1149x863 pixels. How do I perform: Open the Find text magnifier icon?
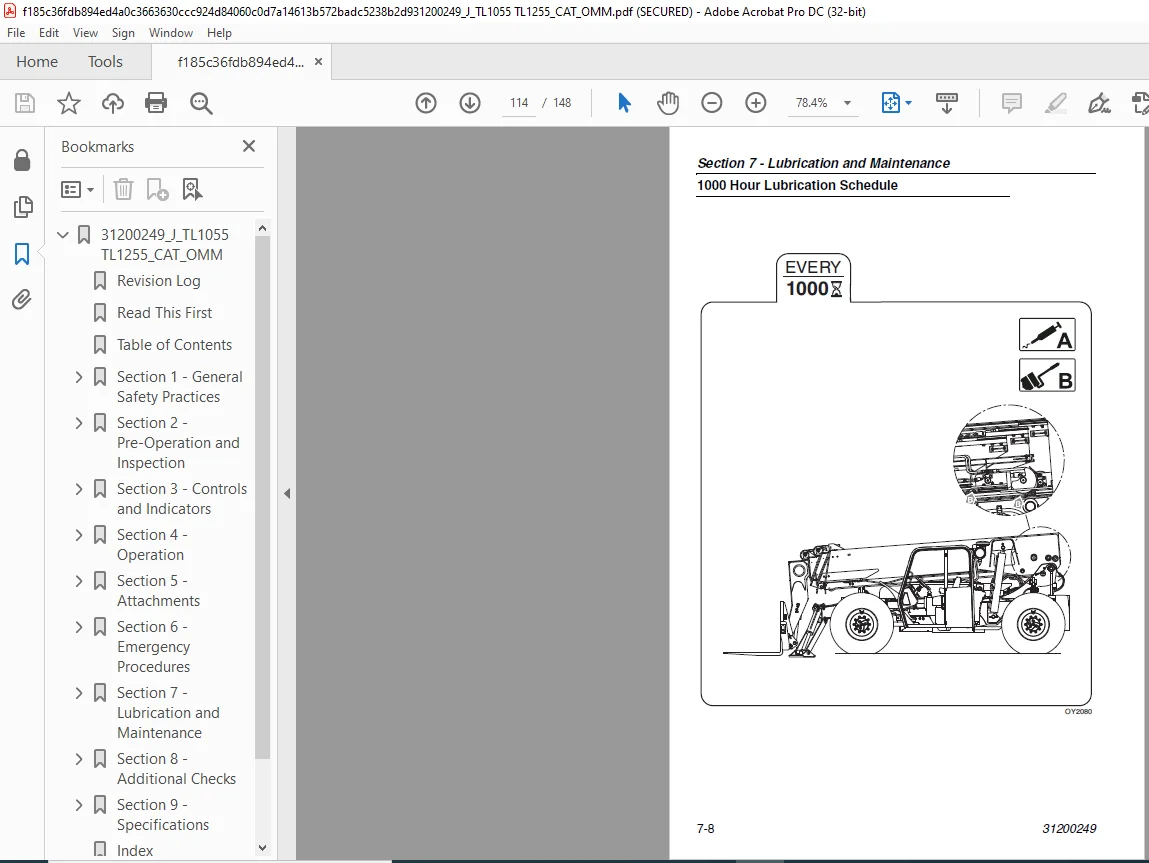click(x=201, y=103)
